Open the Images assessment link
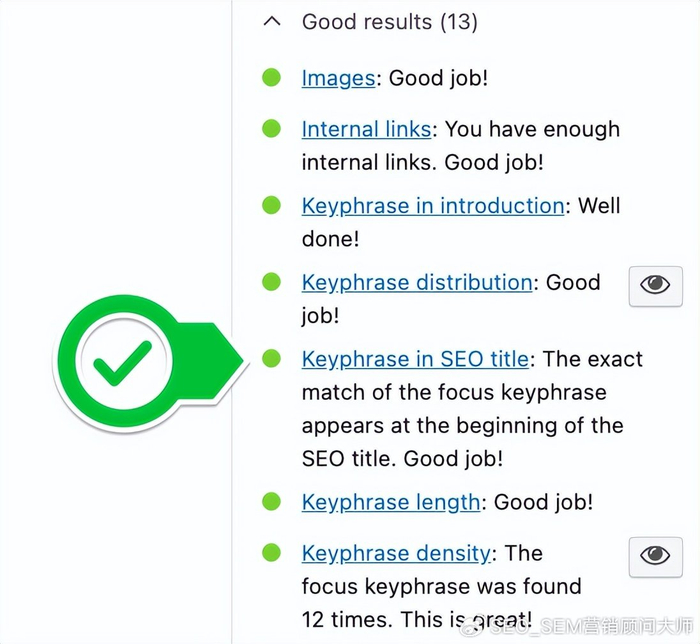The width and height of the screenshot is (700, 644). tap(338, 78)
